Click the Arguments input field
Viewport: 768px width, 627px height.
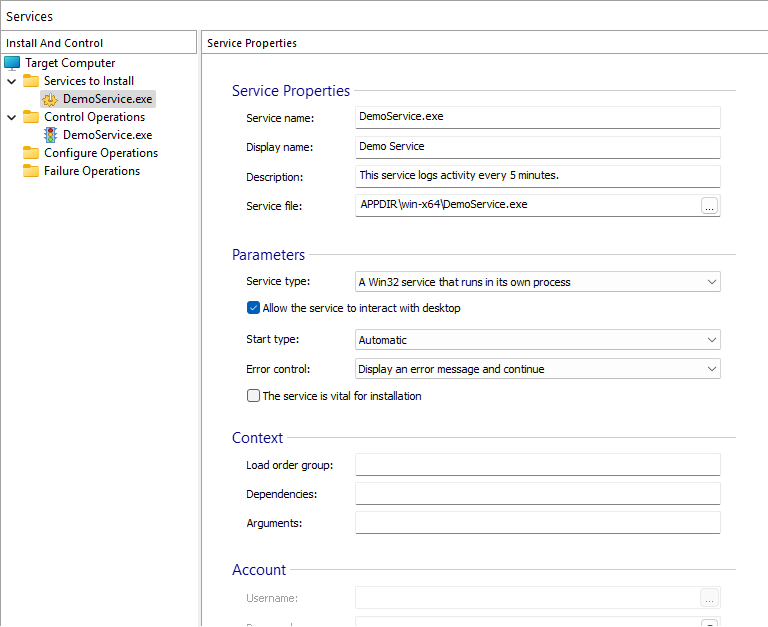pos(537,523)
